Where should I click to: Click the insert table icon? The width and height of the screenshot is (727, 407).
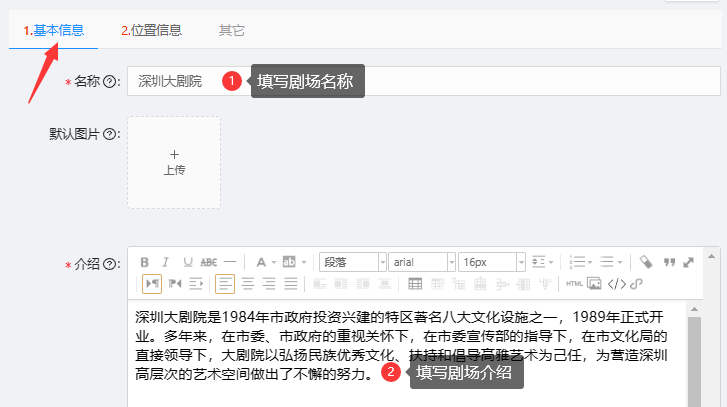click(x=415, y=284)
